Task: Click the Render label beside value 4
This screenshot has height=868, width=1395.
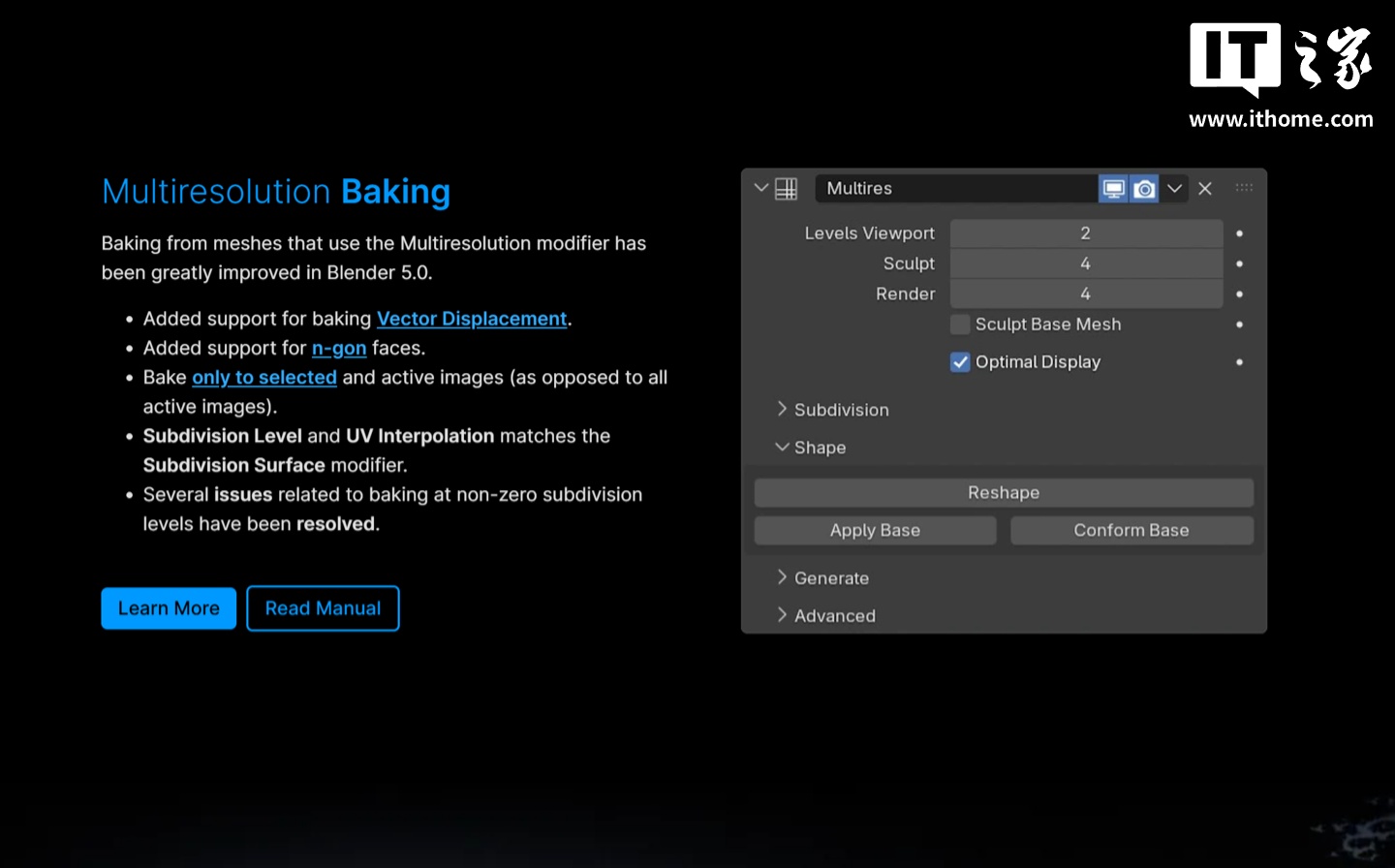Action: tap(906, 294)
